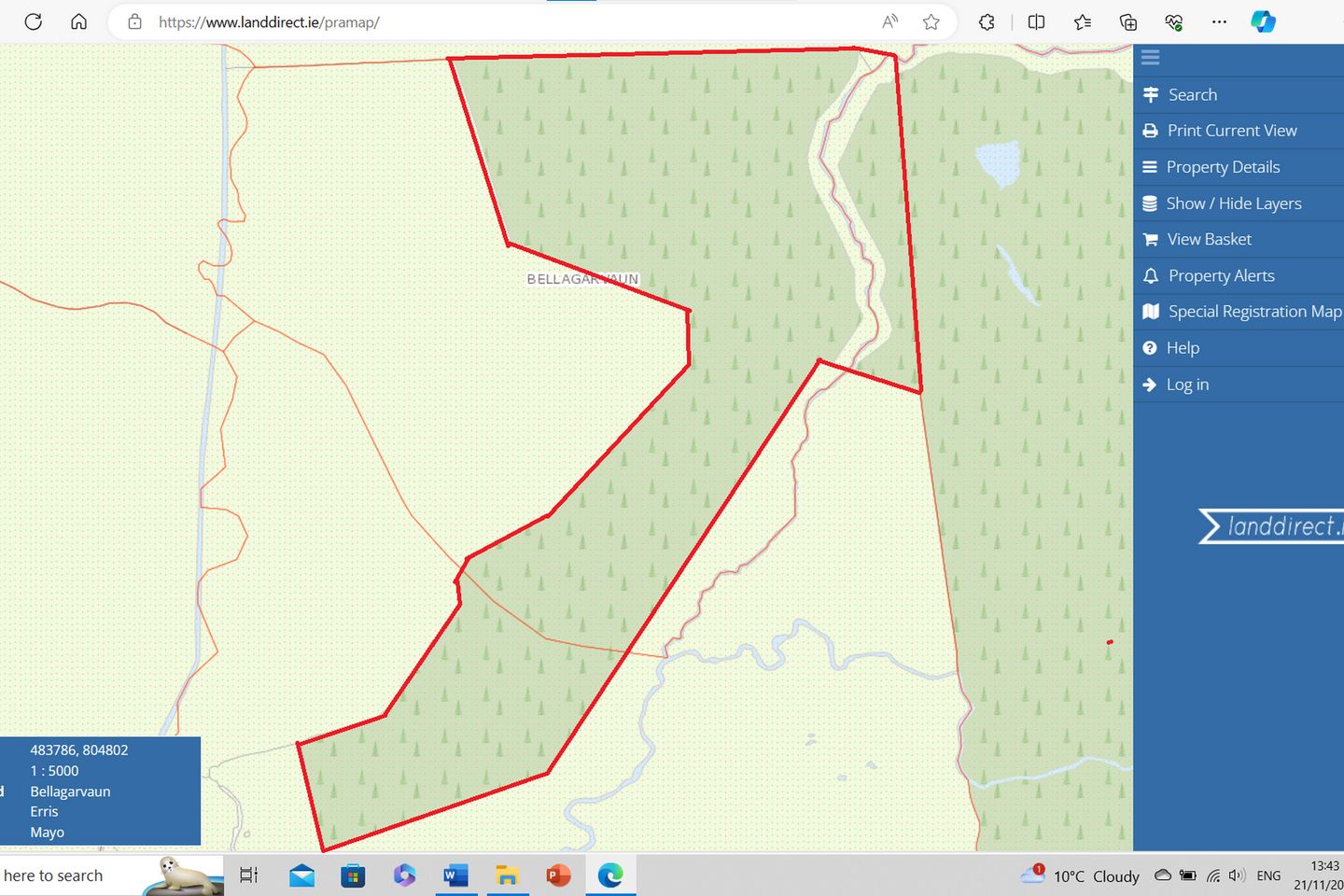Open browser Settings and more menu
The width and height of the screenshot is (1344, 896).
(x=1219, y=21)
